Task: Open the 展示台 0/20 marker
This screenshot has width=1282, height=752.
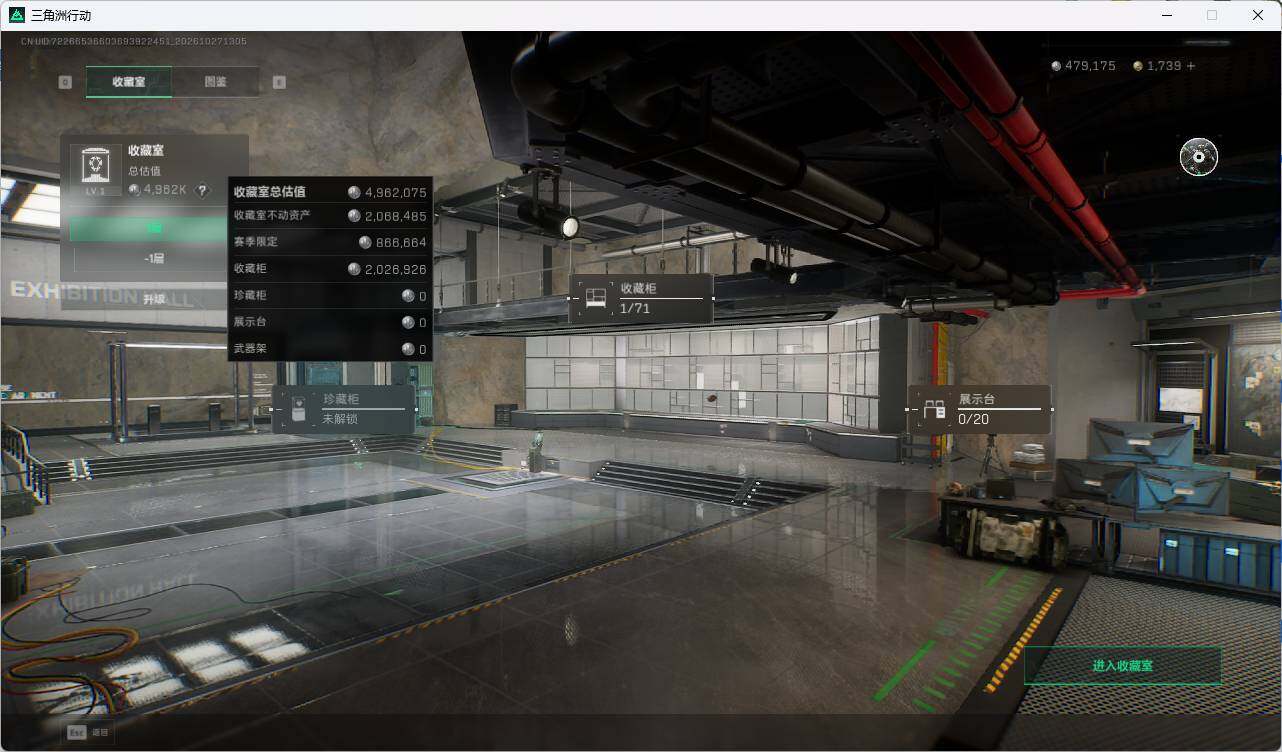Action: coord(979,409)
